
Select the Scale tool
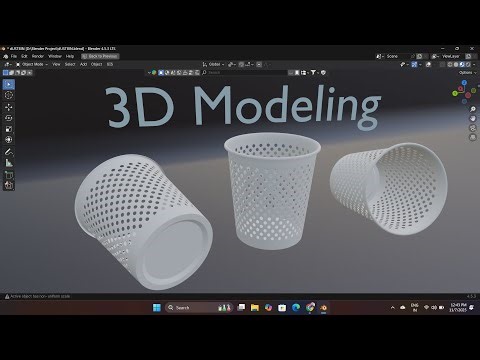9,129
